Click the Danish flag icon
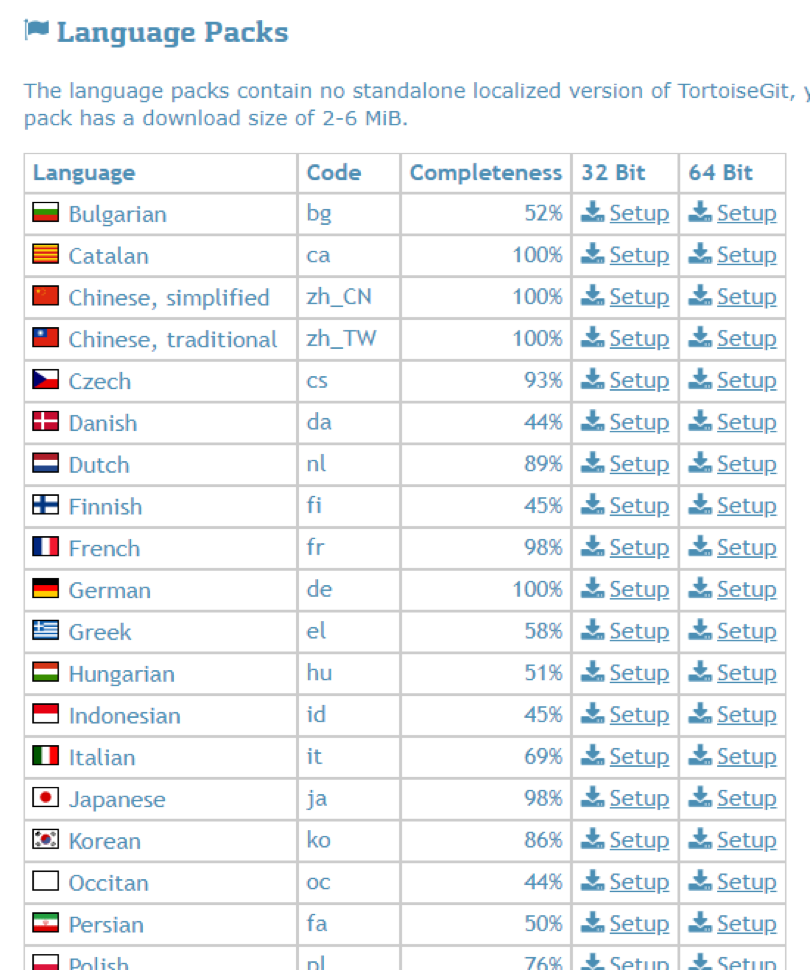The height and width of the screenshot is (970, 810). click(46, 421)
